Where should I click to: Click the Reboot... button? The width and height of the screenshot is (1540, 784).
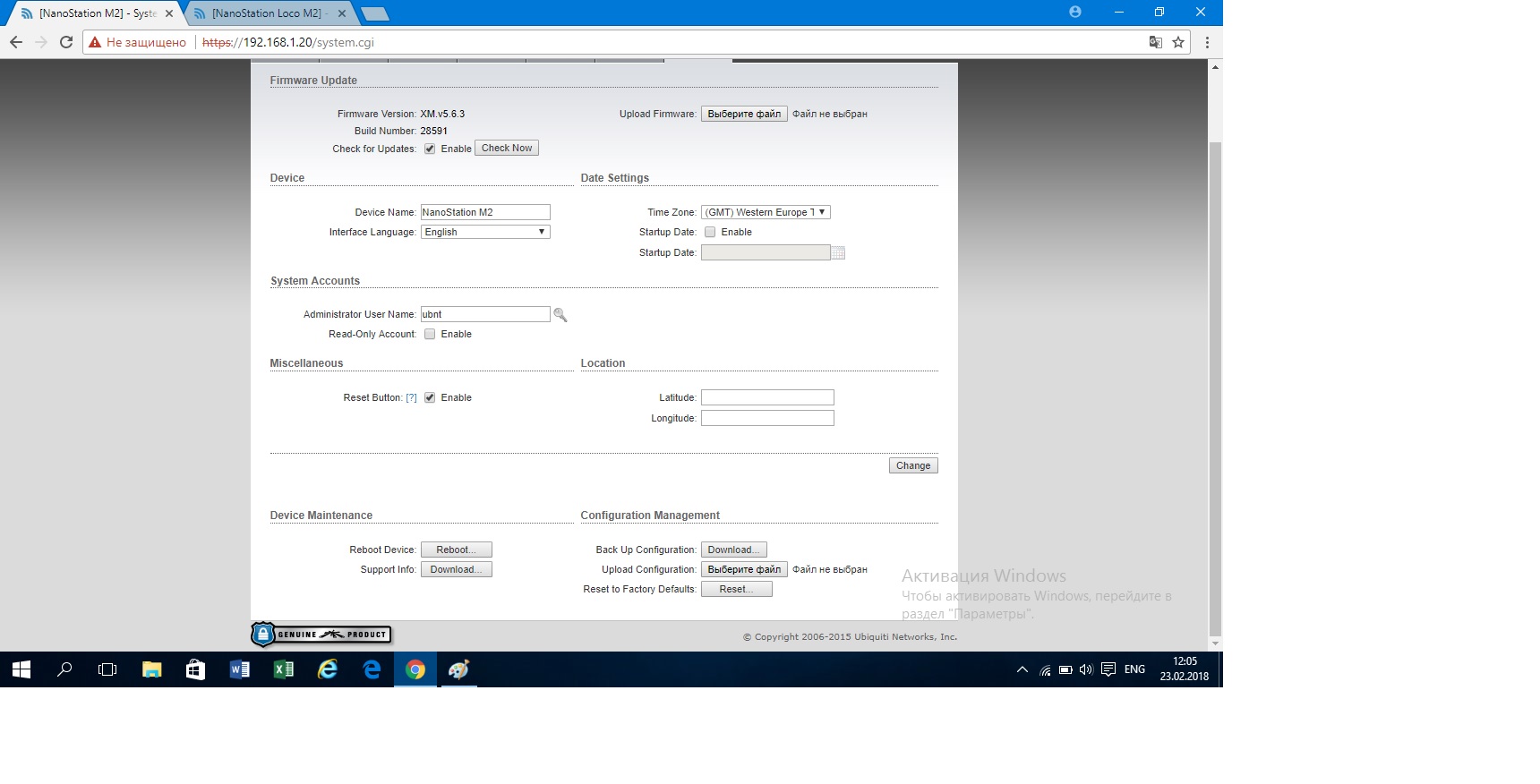click(457, 550)
